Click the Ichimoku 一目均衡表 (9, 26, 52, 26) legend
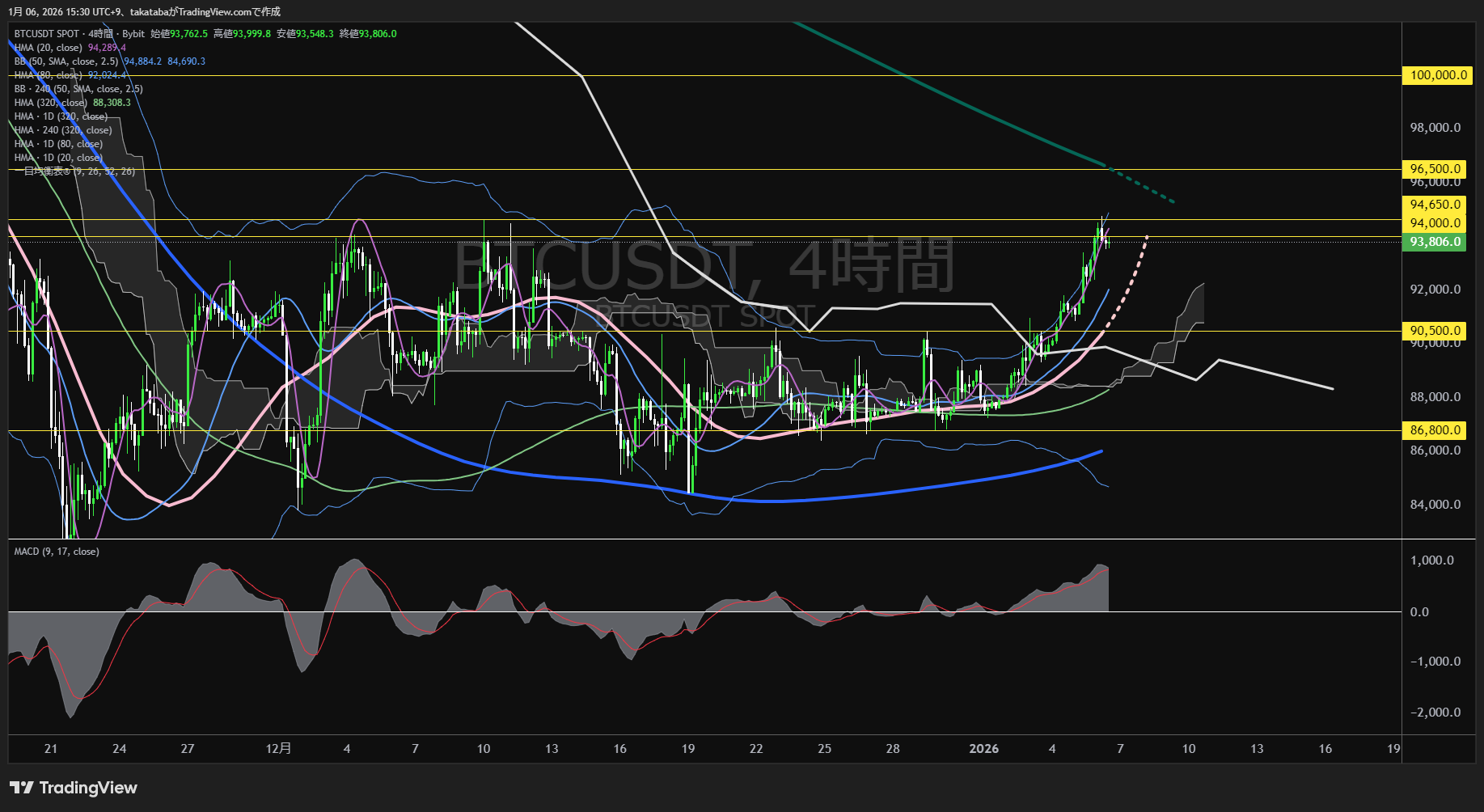 (x=74, y=171)
